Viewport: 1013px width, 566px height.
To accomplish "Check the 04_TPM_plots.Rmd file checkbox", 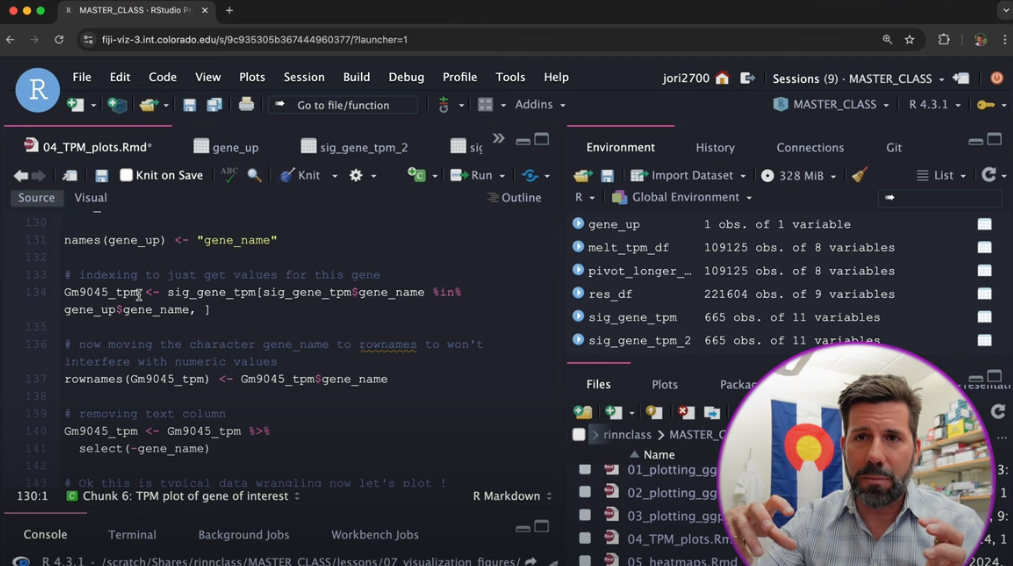I will click(x=585, y=538).
